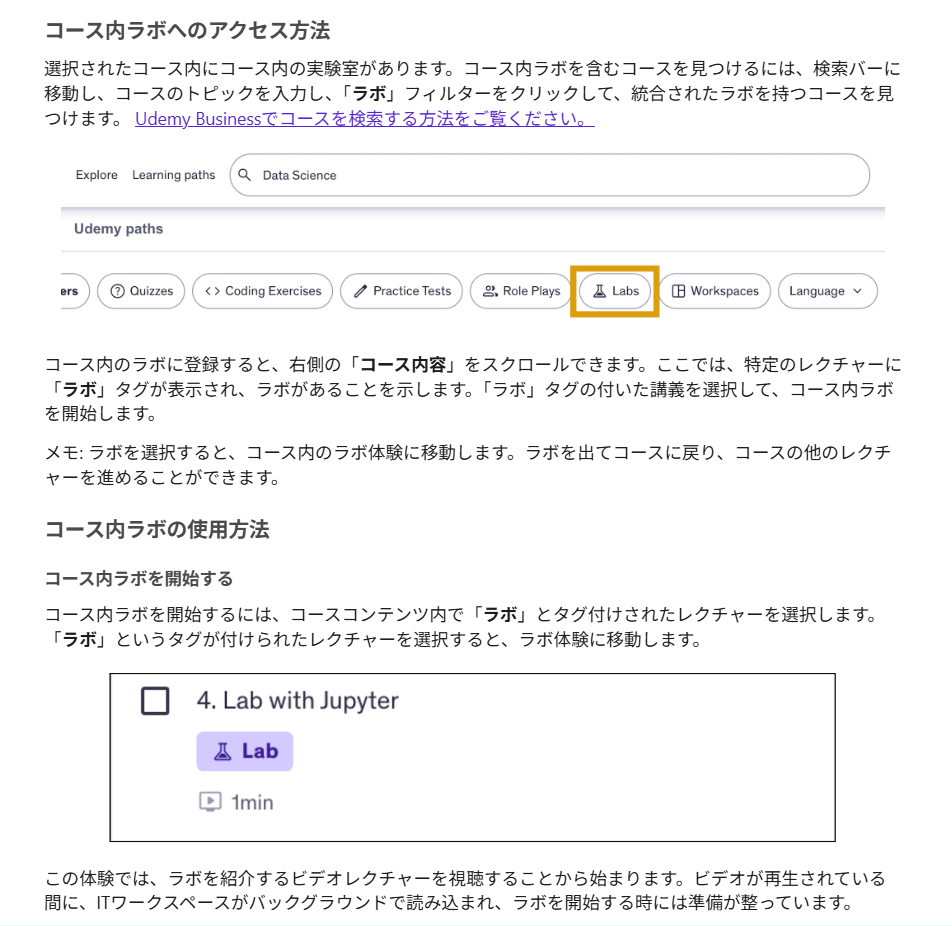Click the 1min duration label
The width and height of the screenshot is (952, 926).
pos(252,802)
